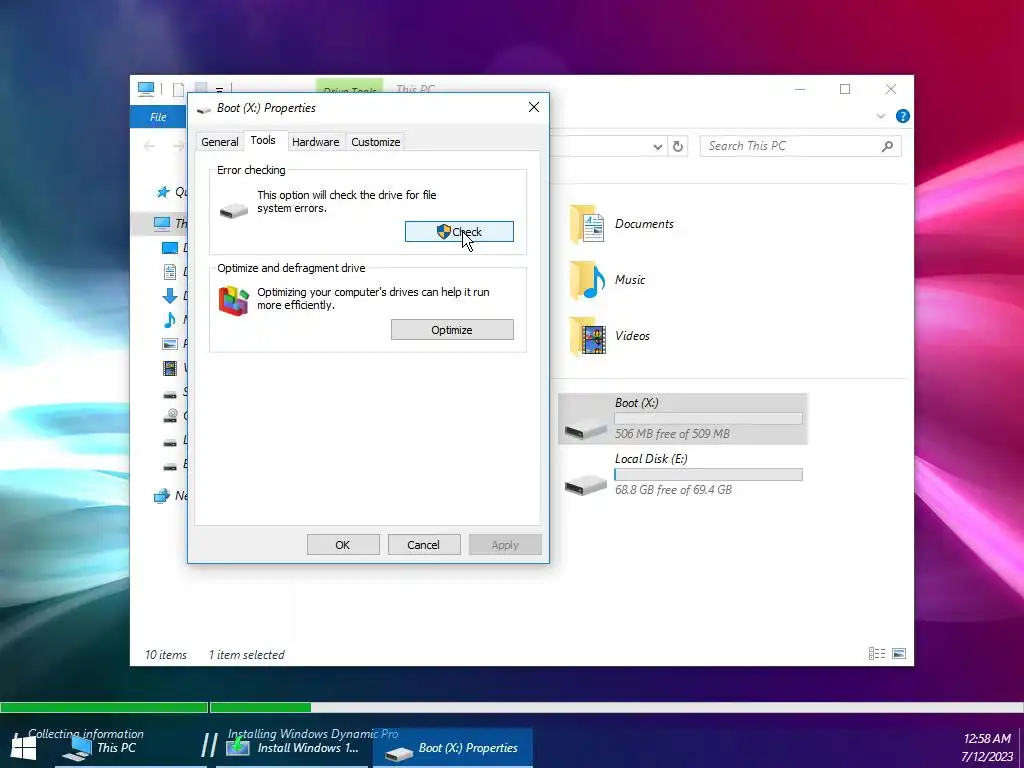Open Pictures icon in the navigation pane

click(170, 344)
